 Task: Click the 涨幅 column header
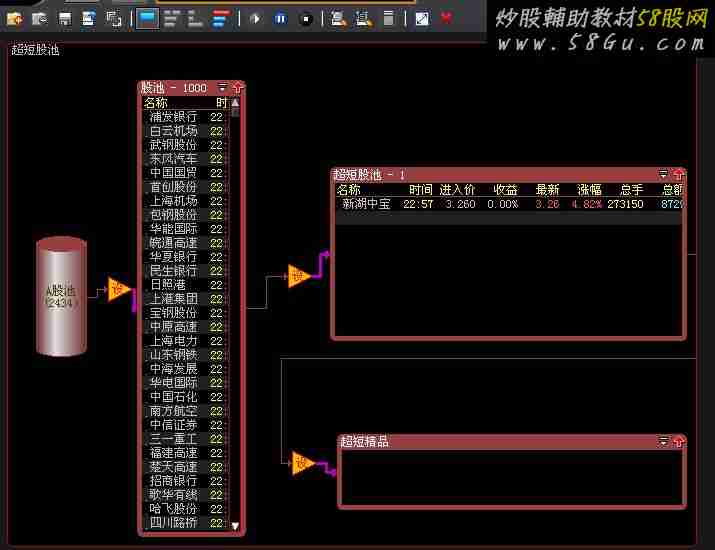(x=588, y=190)
